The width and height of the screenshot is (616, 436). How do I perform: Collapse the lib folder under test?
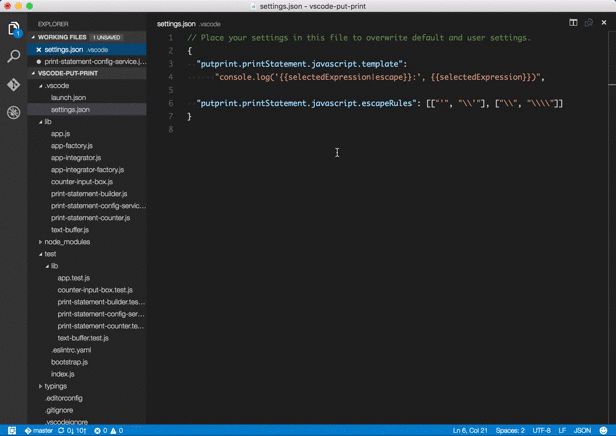(47, 266)
